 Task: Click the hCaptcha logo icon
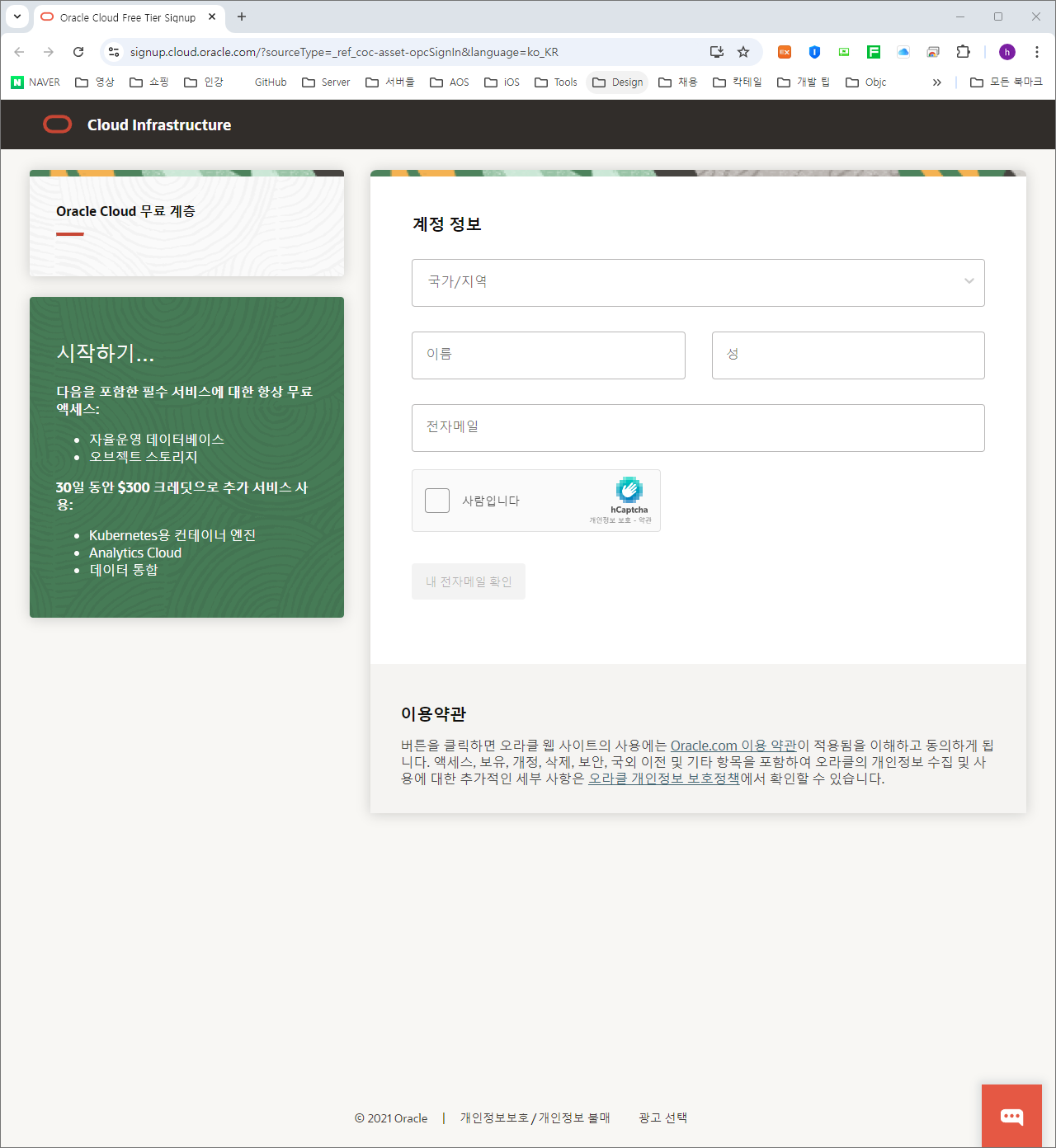coord(629,490)
